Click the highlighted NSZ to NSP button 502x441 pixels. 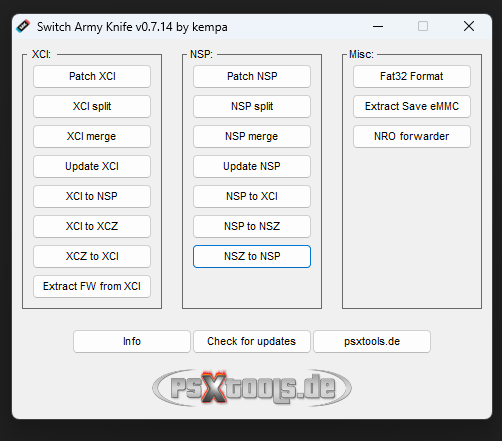252,256
